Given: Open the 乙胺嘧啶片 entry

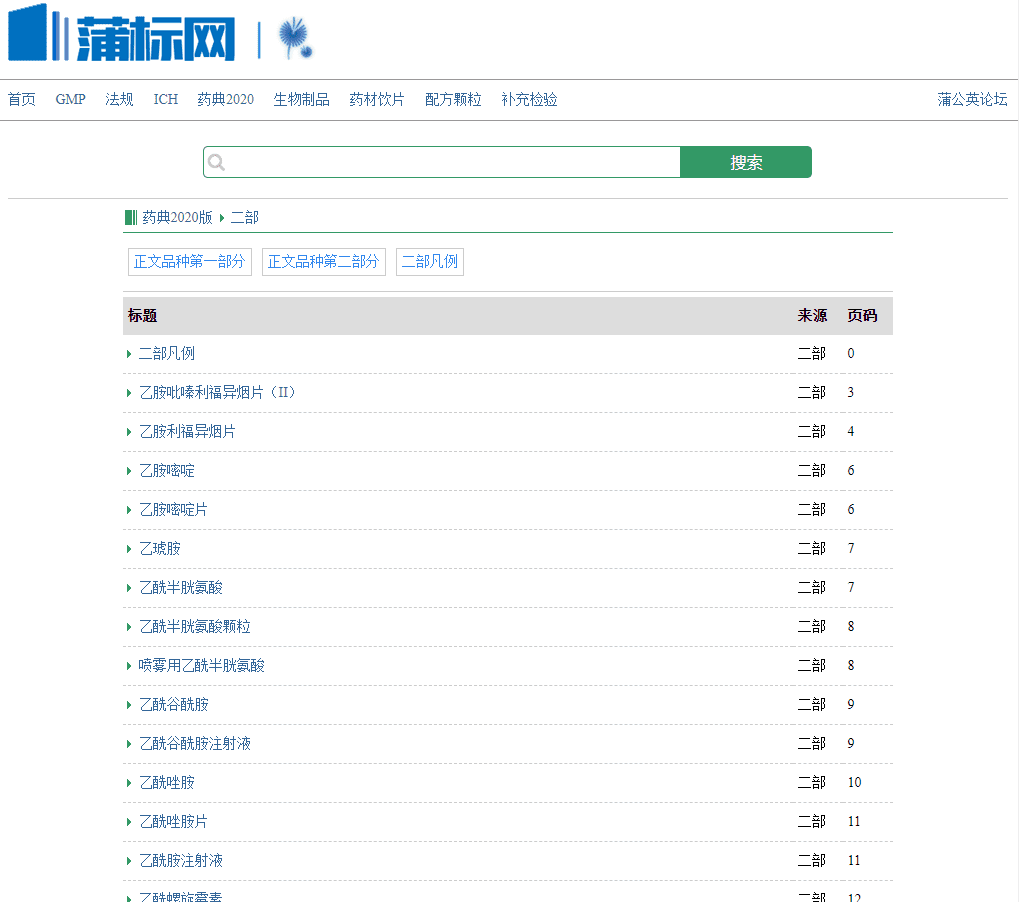Looking at the screenshot, I should (174, 509).
